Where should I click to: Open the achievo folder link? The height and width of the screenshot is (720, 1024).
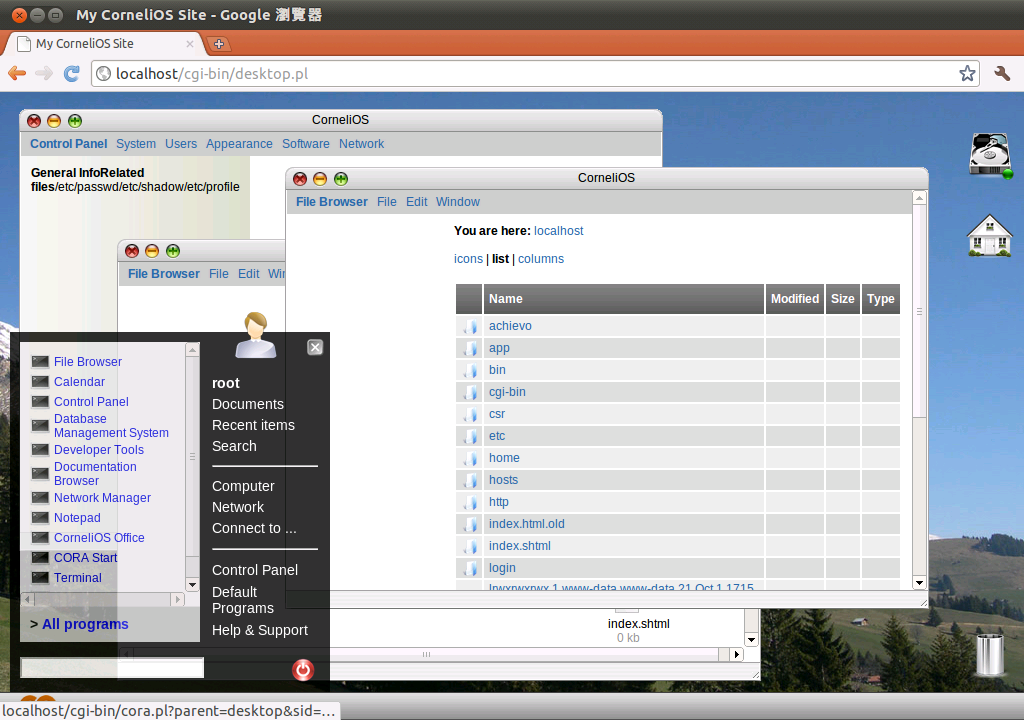click(x=510, y=326)
